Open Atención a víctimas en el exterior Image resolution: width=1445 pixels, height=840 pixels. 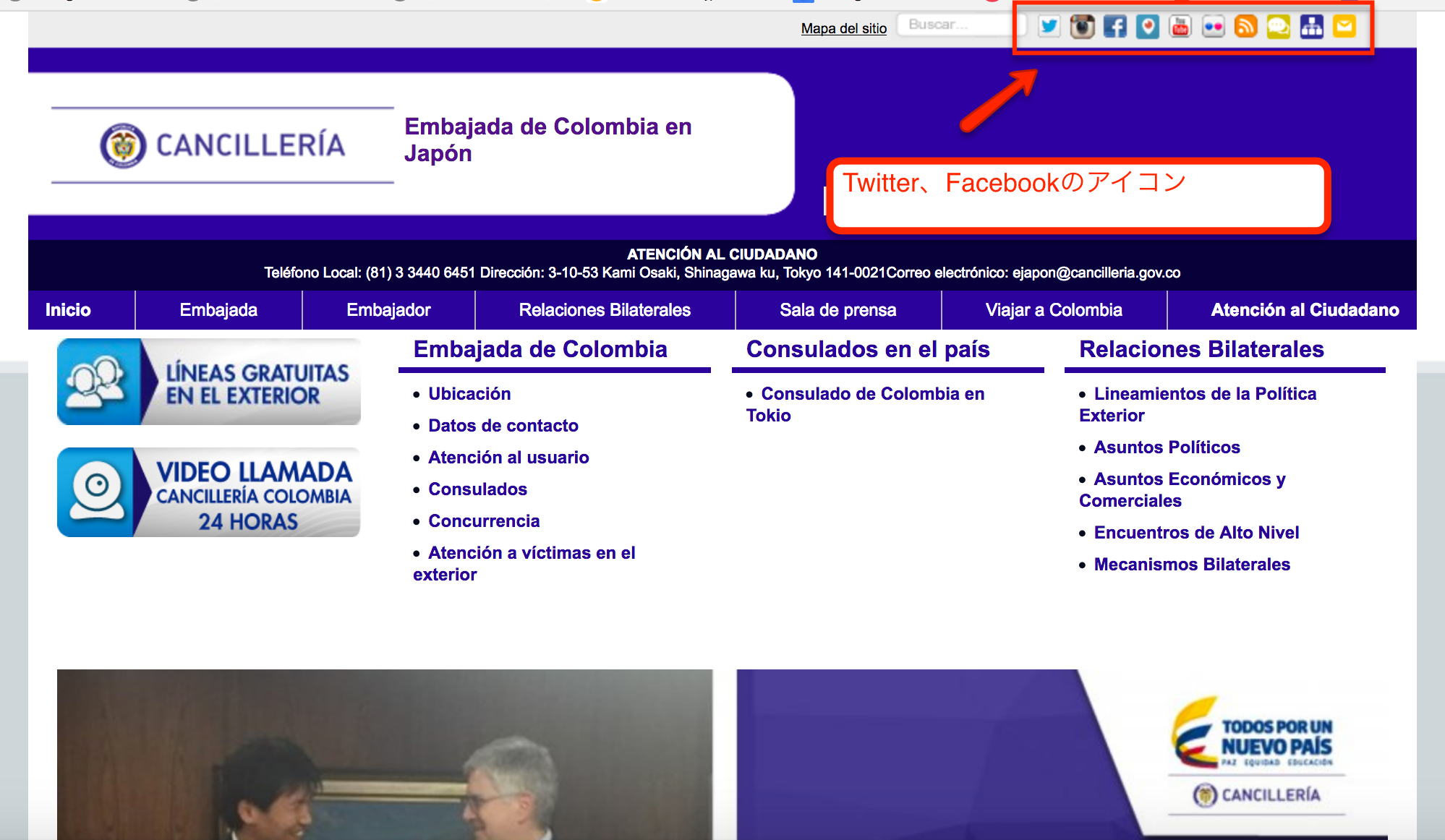pyautogui.click(x=524, y=564)
